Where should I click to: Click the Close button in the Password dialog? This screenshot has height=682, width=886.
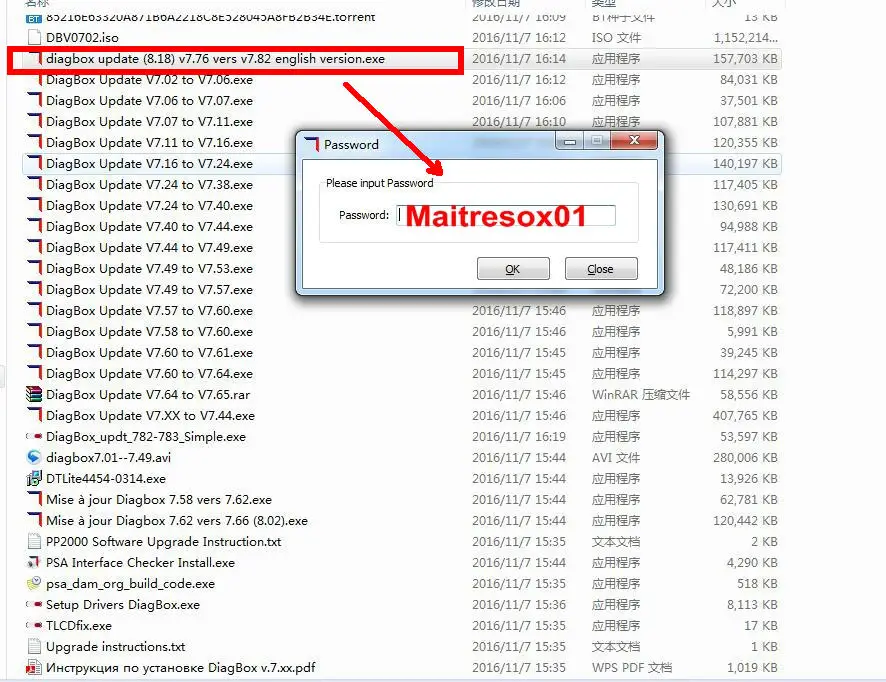click(x=601, y=269)
